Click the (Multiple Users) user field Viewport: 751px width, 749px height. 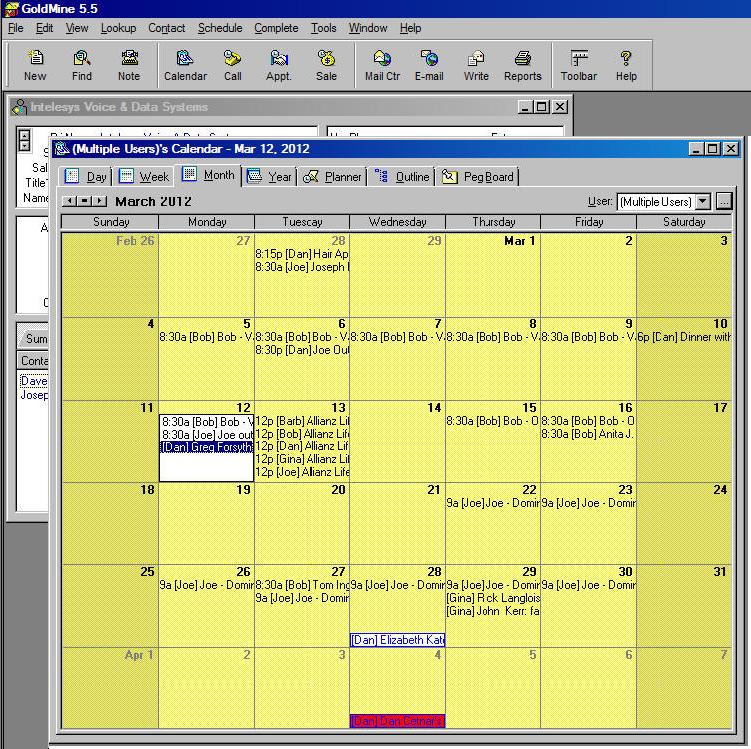pos(656,202)
